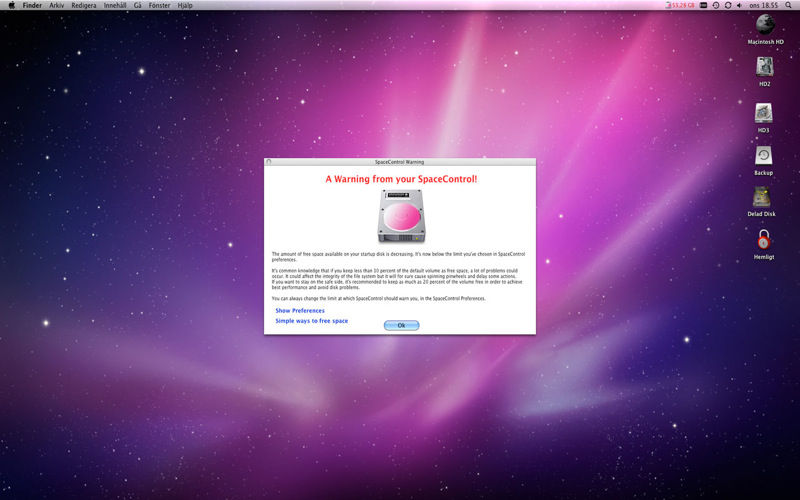Screen dimensions: 800x500
Task: Click the sync status icon in menu bar
Action: coord(728,5)
